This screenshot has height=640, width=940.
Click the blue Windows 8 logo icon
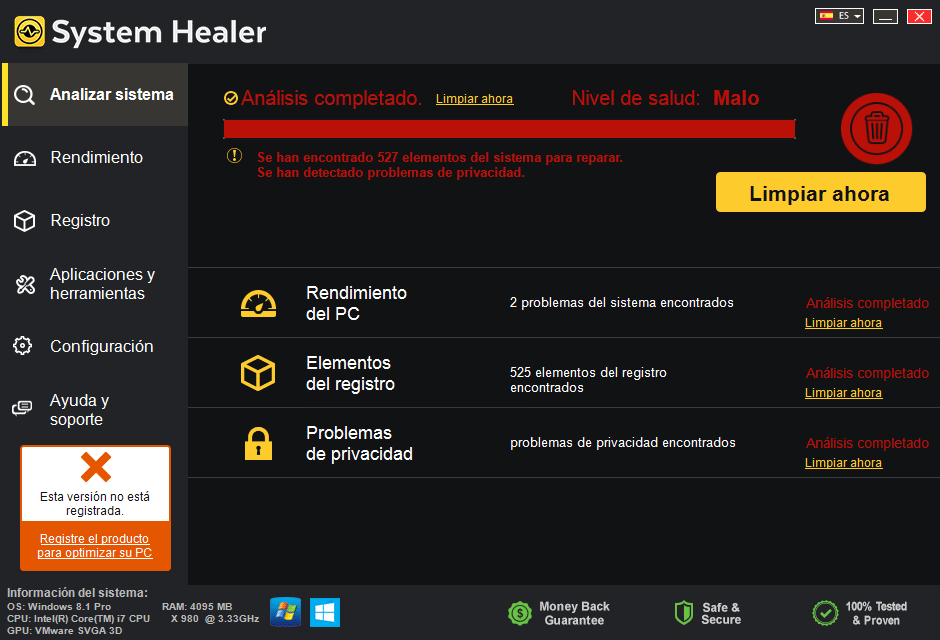(325, 612)
